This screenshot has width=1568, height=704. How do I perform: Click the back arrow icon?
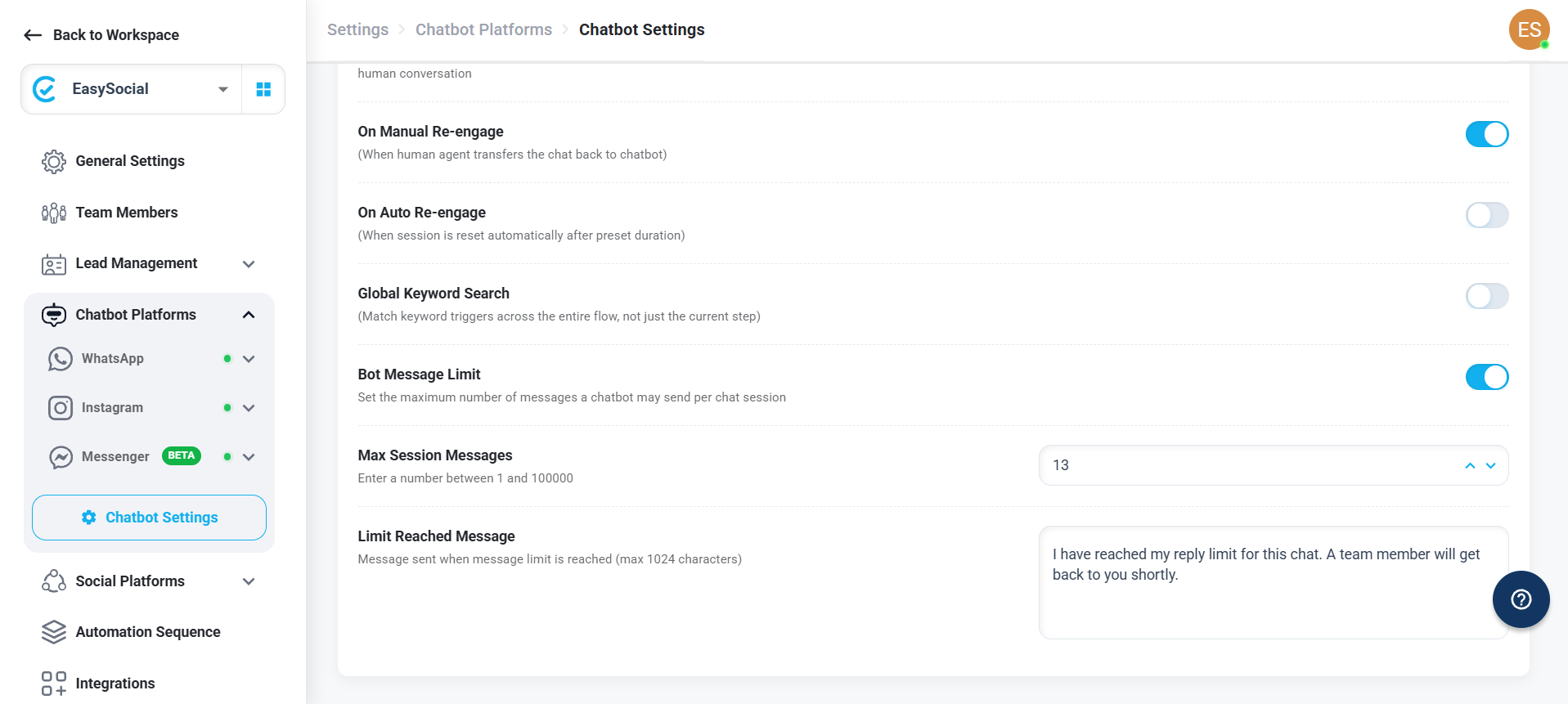point(33,35)
